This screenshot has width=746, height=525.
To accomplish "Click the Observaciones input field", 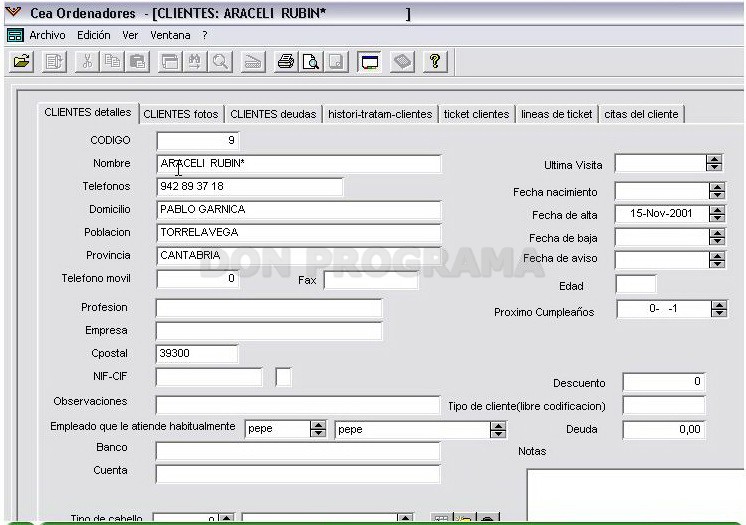I will 298,405.
